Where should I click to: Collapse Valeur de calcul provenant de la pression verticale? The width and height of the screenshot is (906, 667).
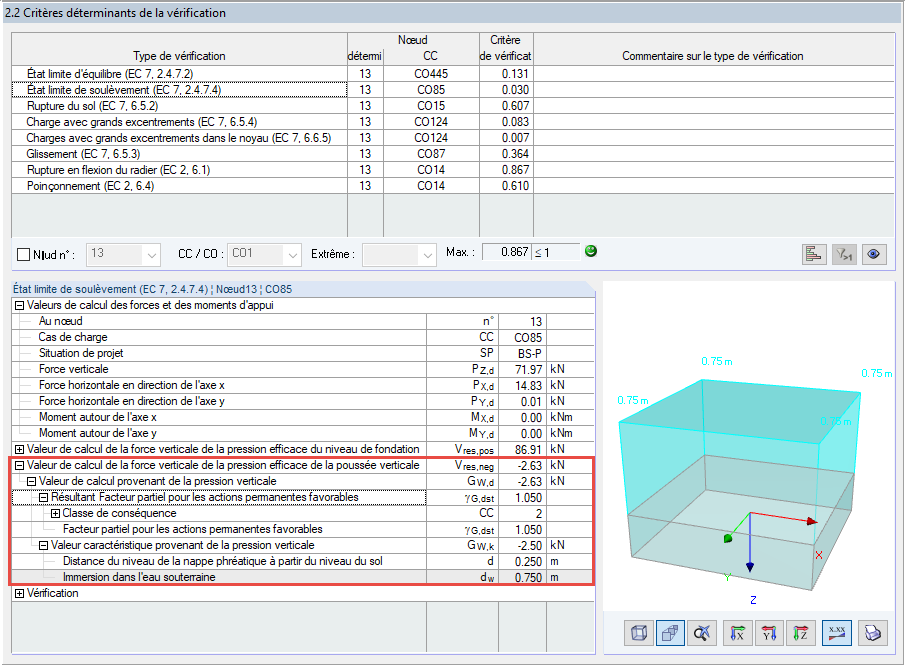[31, 481]
